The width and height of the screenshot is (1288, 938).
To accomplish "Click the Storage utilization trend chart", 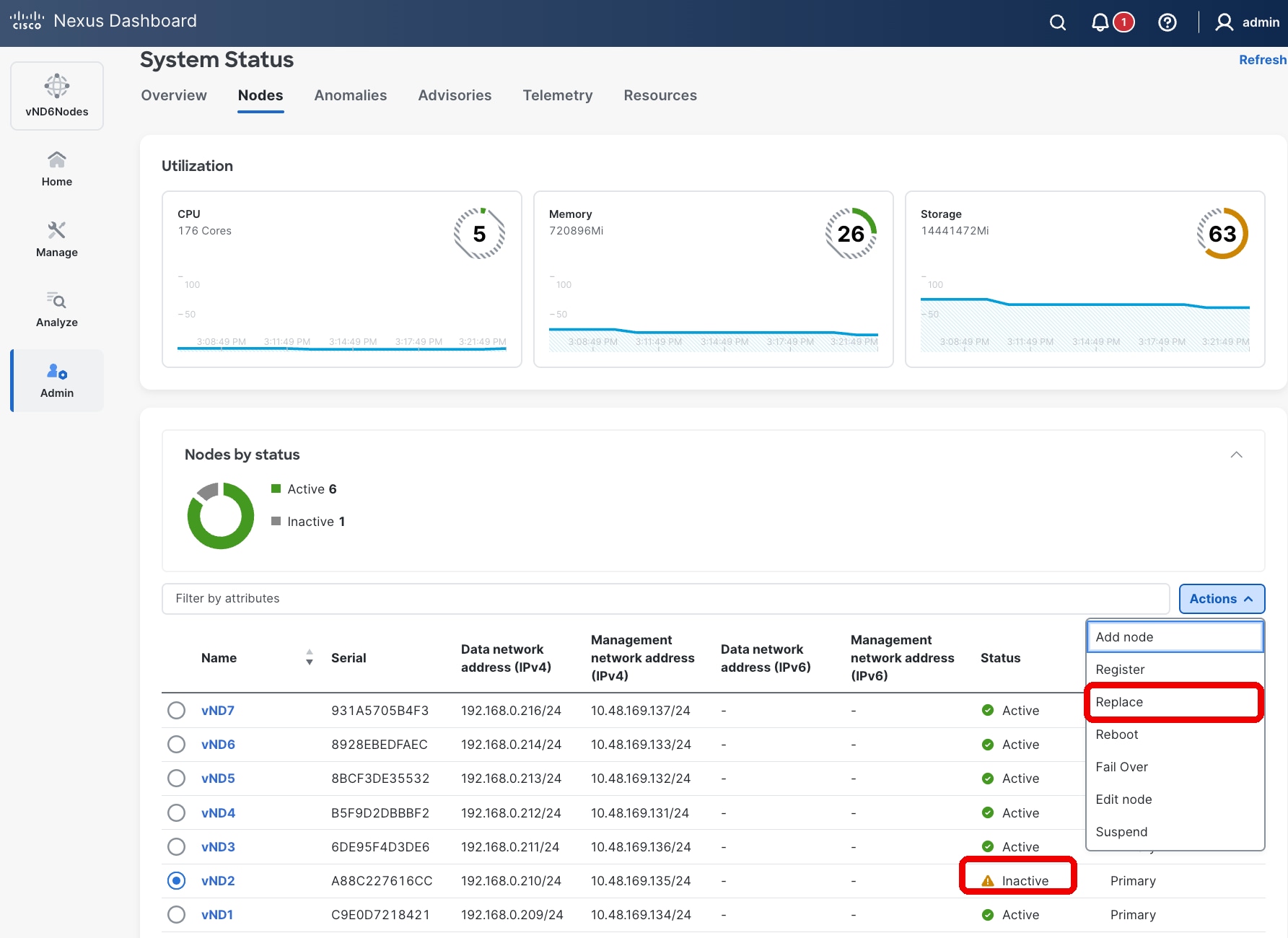I will [1085, 315].
